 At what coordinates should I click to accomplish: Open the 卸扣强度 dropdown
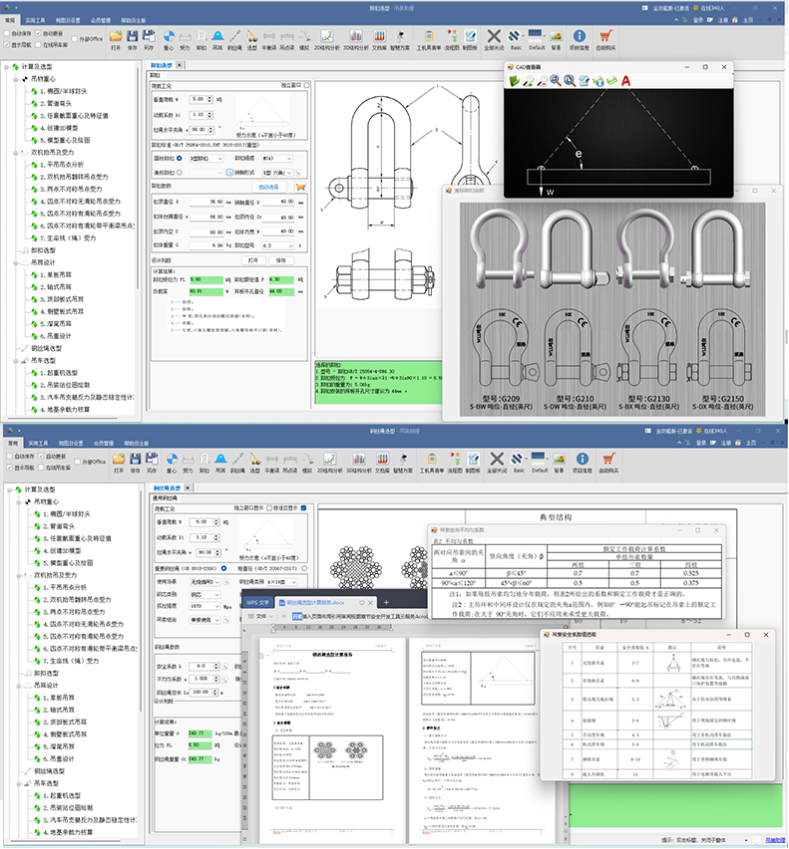277,158
